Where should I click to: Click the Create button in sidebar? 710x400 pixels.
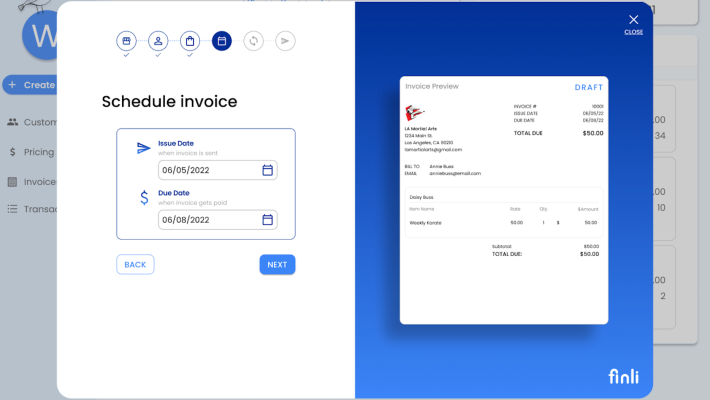[30, 85]
